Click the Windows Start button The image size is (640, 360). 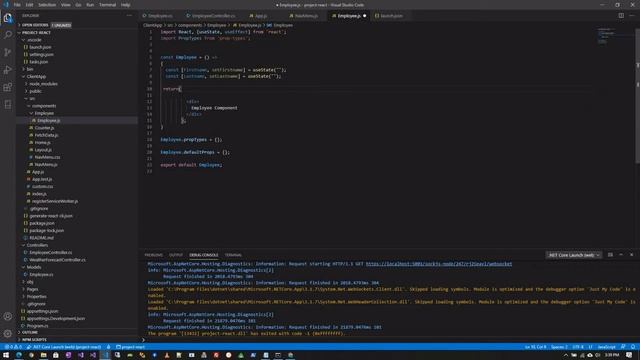point(6,355)
